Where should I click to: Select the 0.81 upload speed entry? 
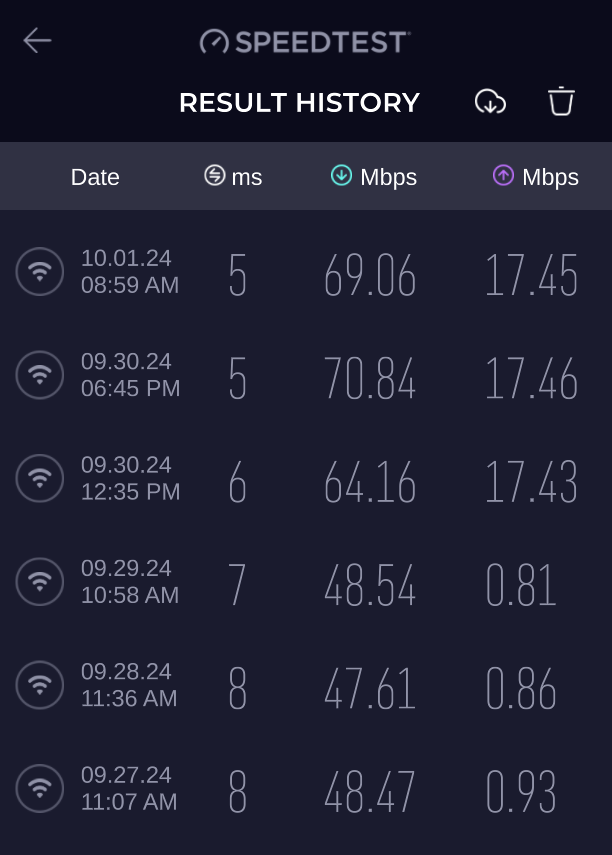tap(521, 586)
